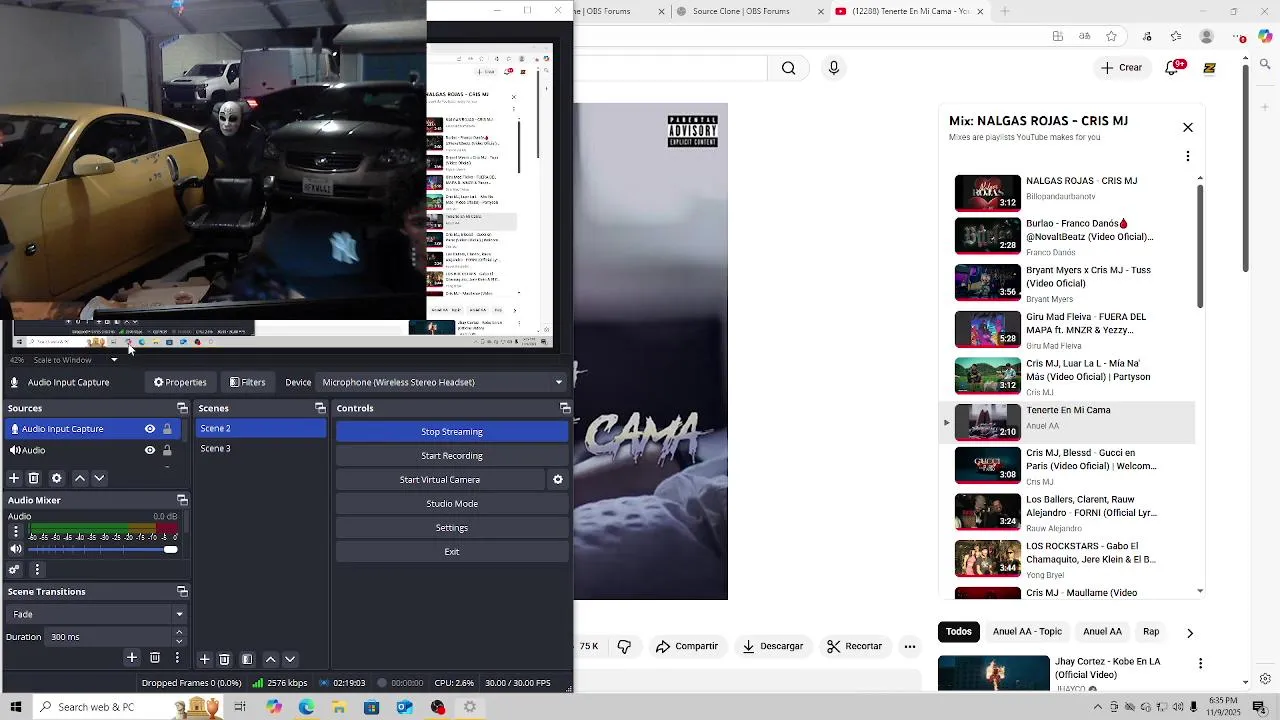Open YouTube notifications bell
1280x720 pixels.
(1174, 67)
